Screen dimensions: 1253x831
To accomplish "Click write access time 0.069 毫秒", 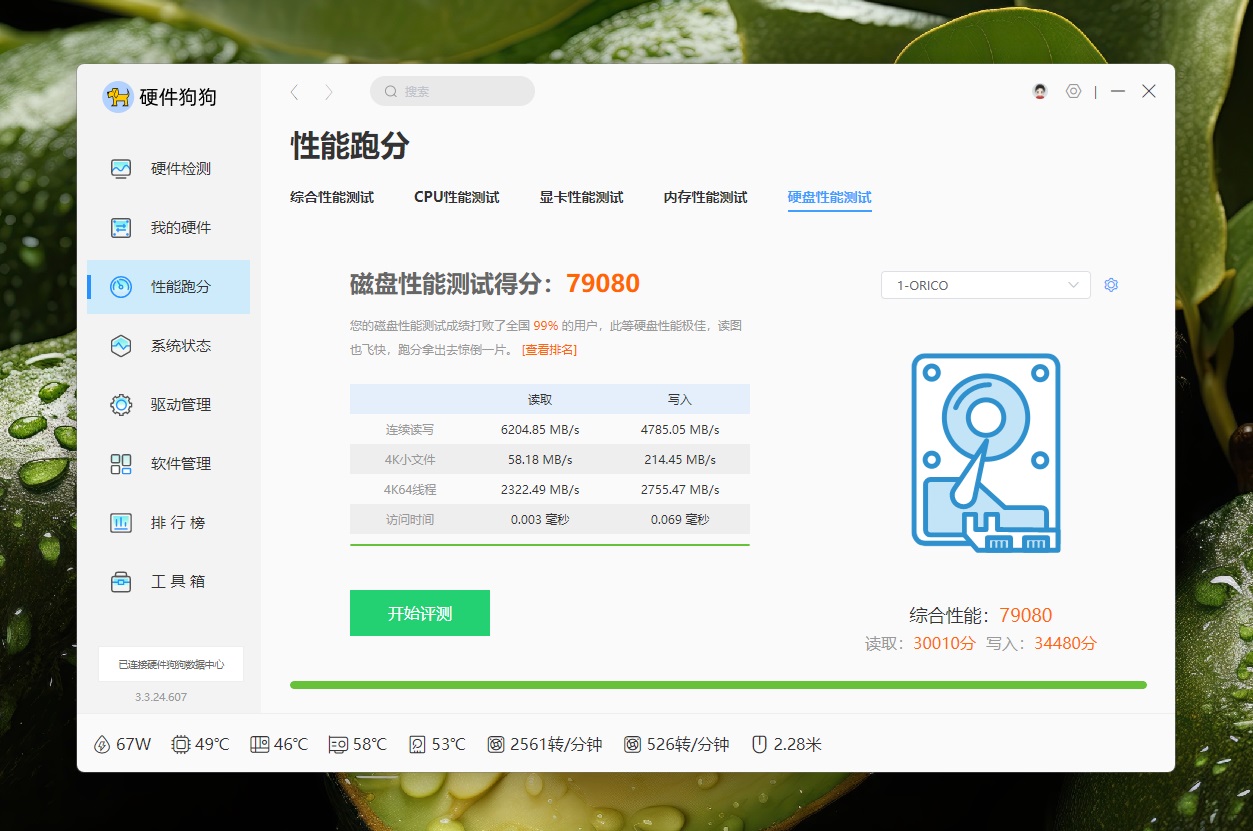I will point(680,520).
